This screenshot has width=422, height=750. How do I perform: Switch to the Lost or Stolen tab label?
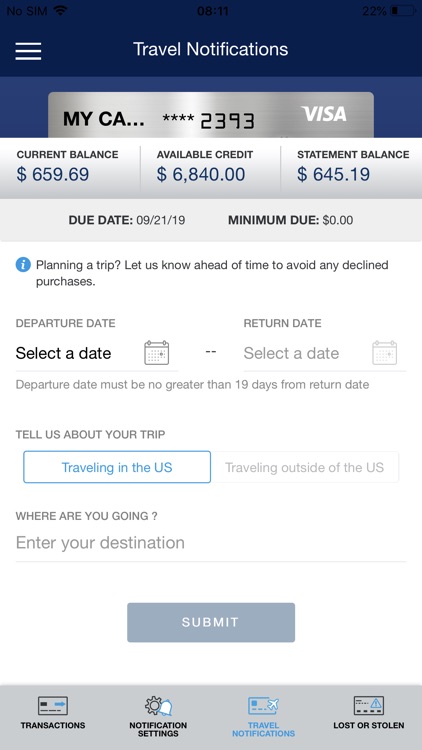pyautogui.click(x=368, y=725)
